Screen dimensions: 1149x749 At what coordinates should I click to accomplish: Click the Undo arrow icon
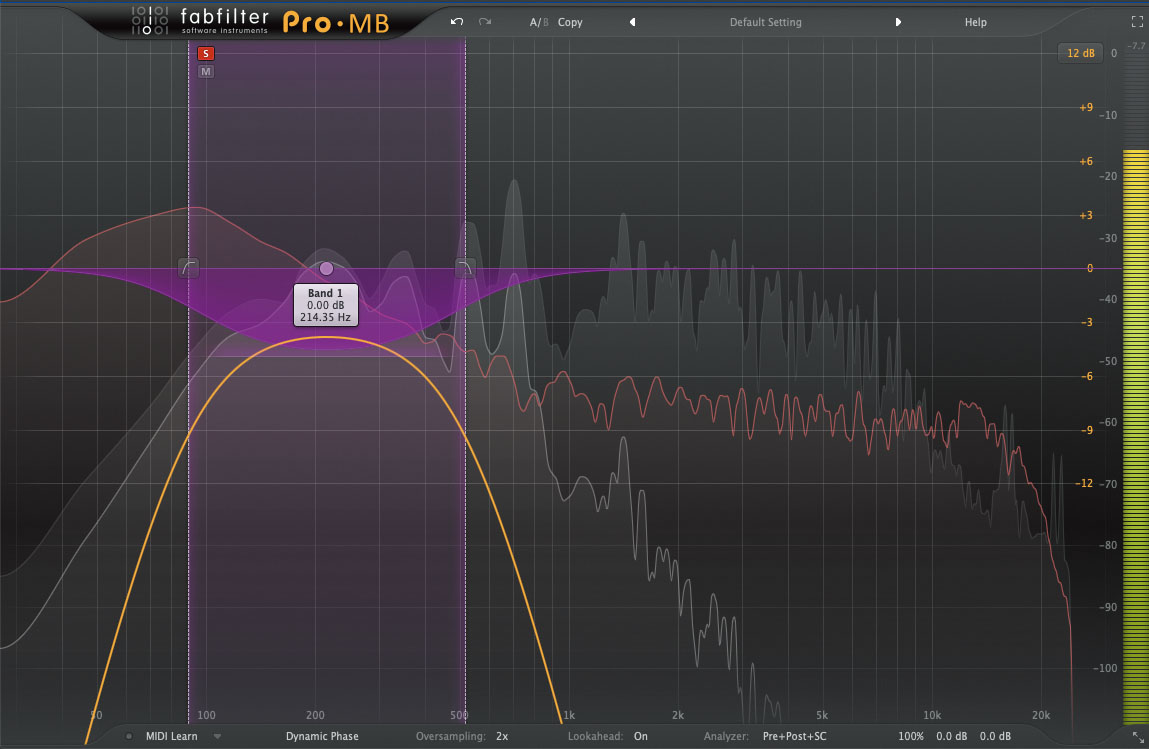coord(457,22)
